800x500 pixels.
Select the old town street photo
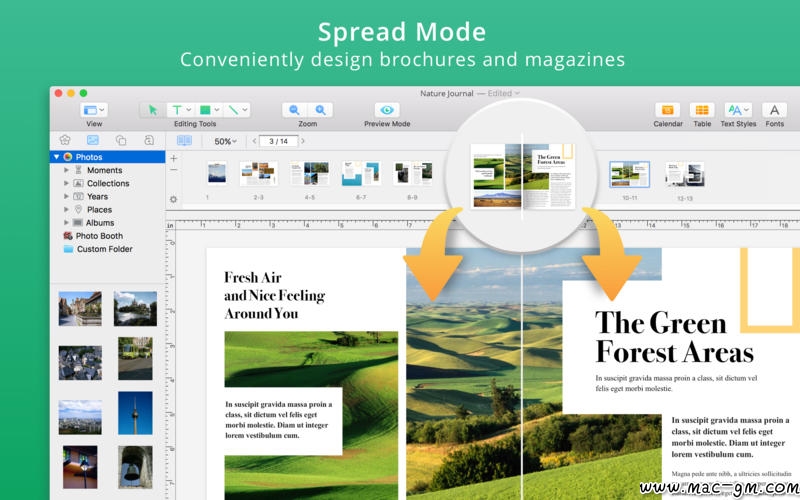click(x=80, y=309)
